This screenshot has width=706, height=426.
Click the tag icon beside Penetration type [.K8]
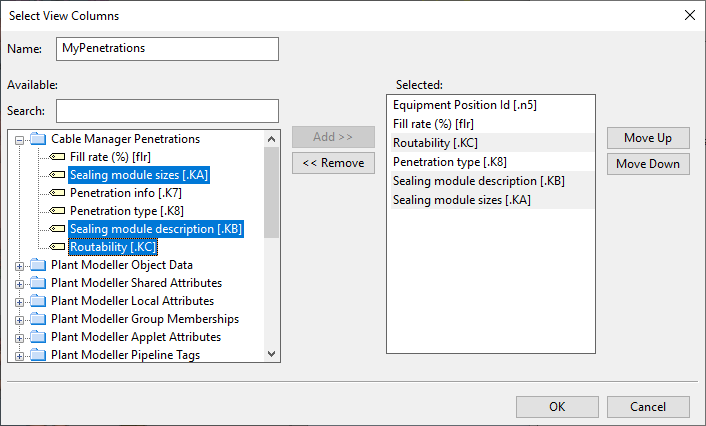click(x=57, y=211)
